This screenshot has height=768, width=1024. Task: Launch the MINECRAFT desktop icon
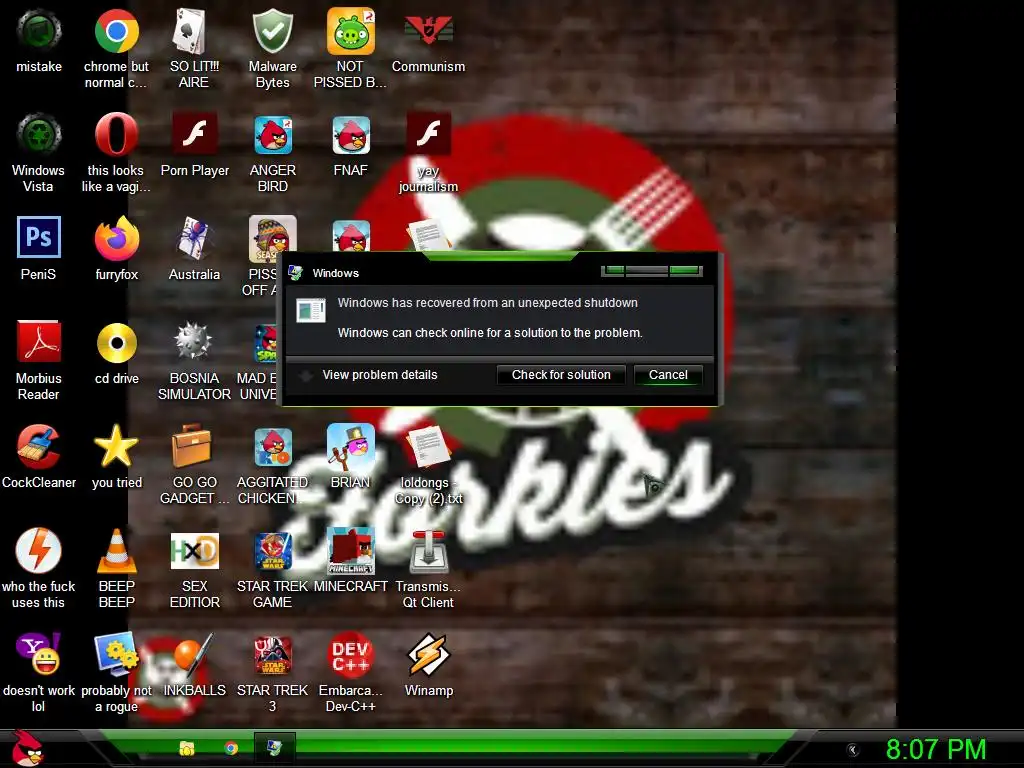(x=351, y=551)
